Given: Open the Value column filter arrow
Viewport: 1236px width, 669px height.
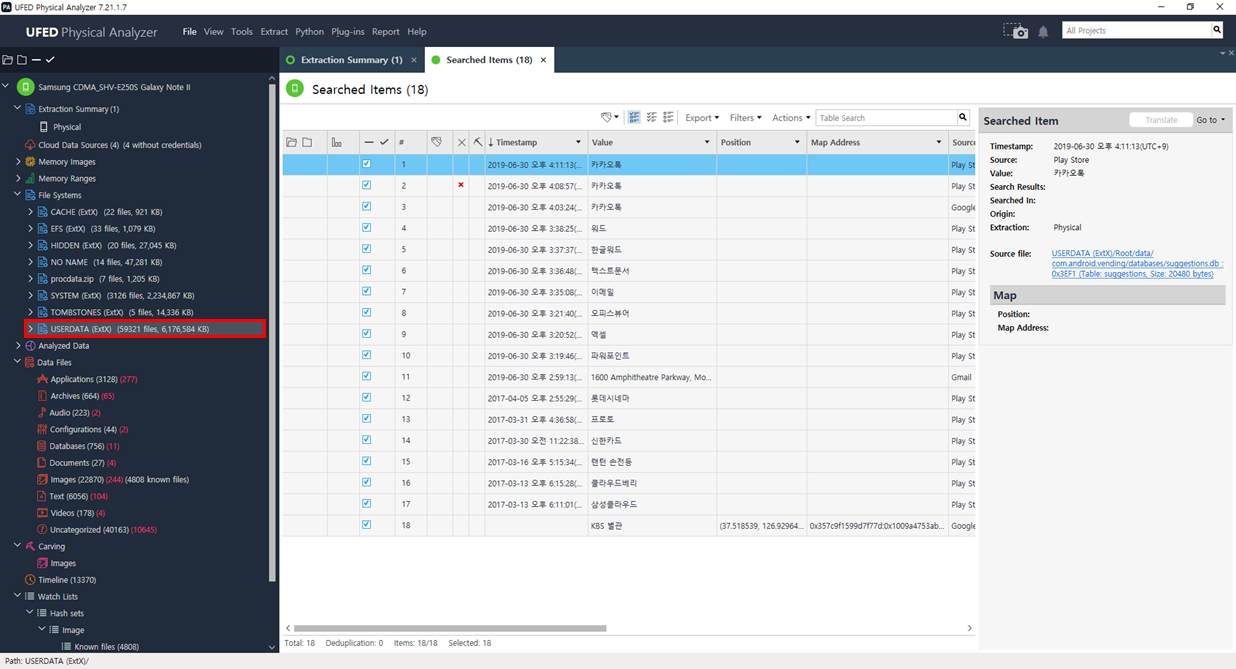Looking at the screenshot, I should 707,142.
